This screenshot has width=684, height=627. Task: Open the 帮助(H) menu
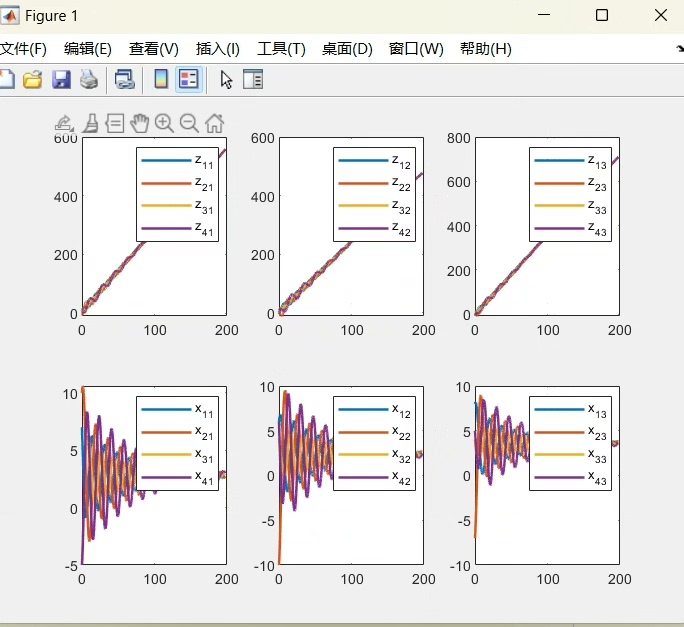tap(486, 48)
